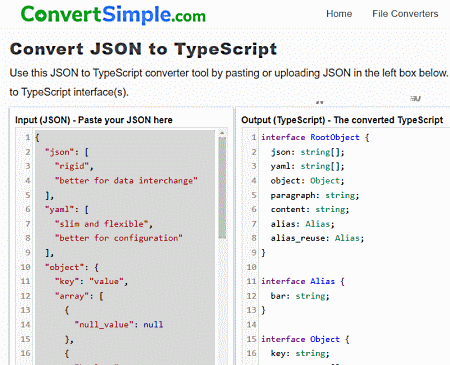The height and width of the screenshot is (365, 450).
Task: Open the ConvertSimple.com logo homepage
Action: click(x=113, y=15)
